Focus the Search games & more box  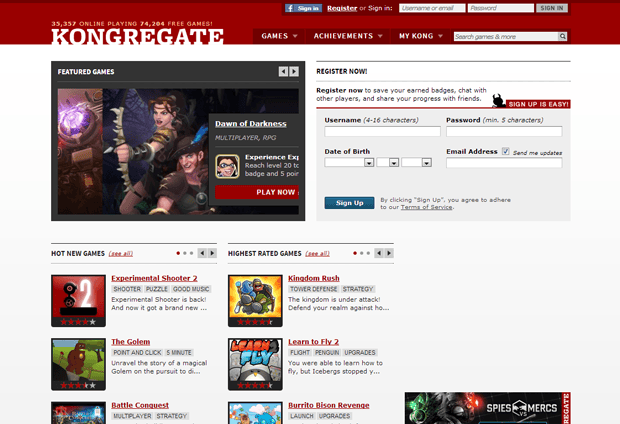(506, 36)
